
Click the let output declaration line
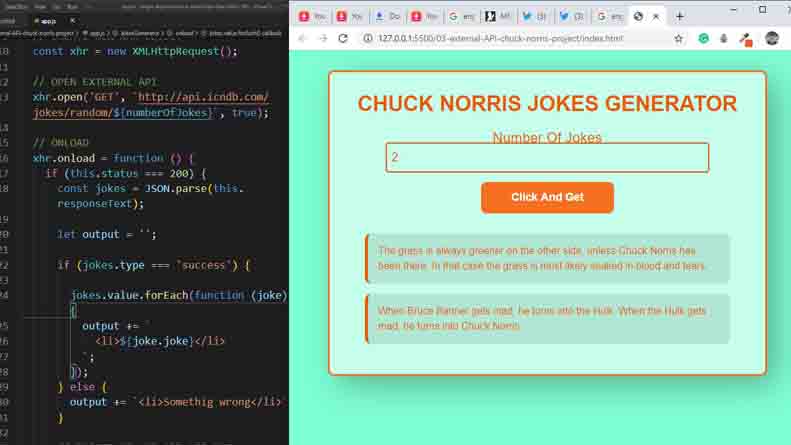point(107,235)
